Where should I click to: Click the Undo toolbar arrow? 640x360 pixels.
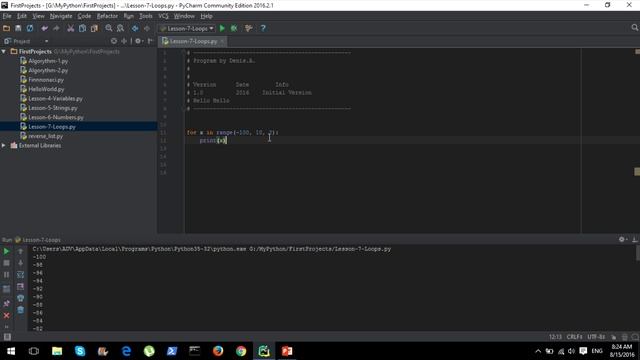(44, 29)
